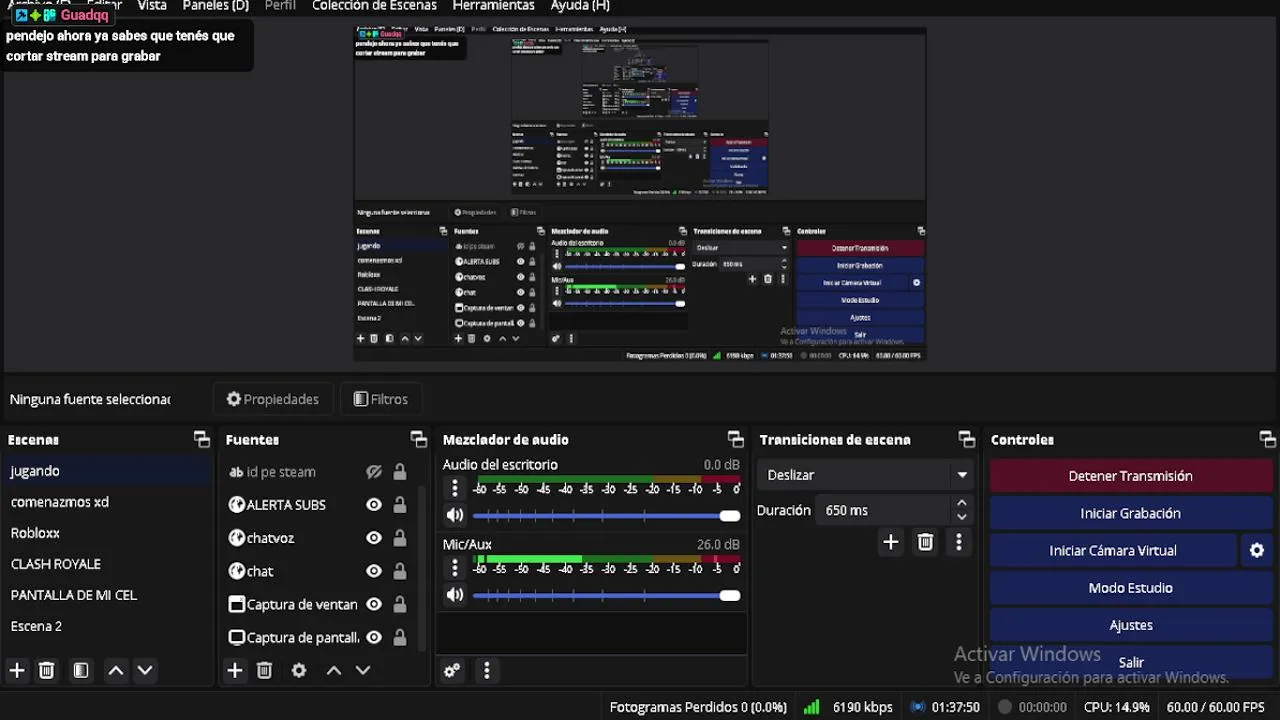Hide the Captura de pantalla source

click(x=374, y=637)
